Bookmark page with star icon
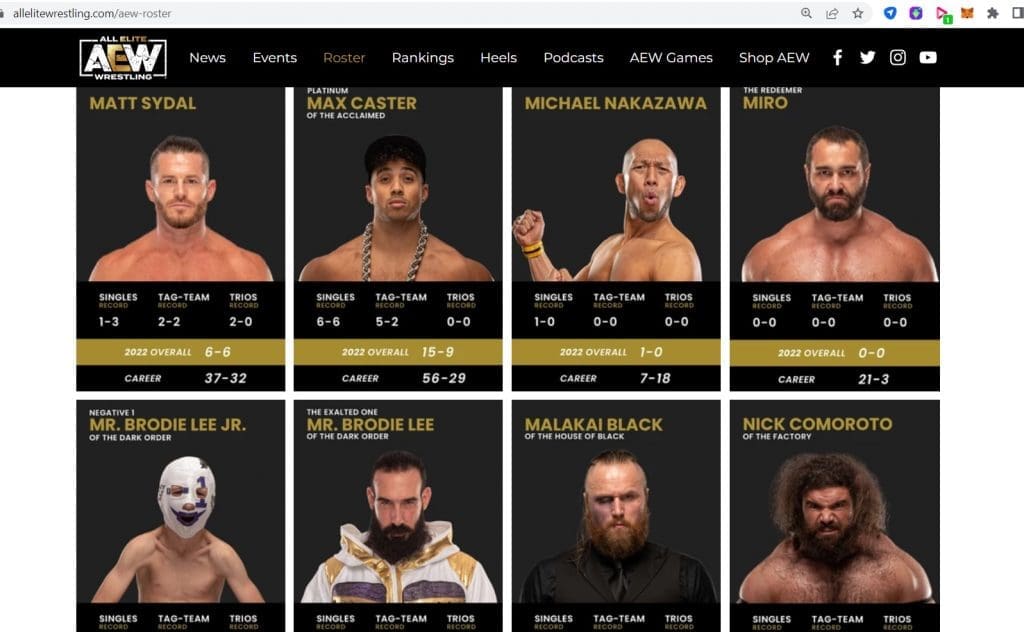 (857, 13)
